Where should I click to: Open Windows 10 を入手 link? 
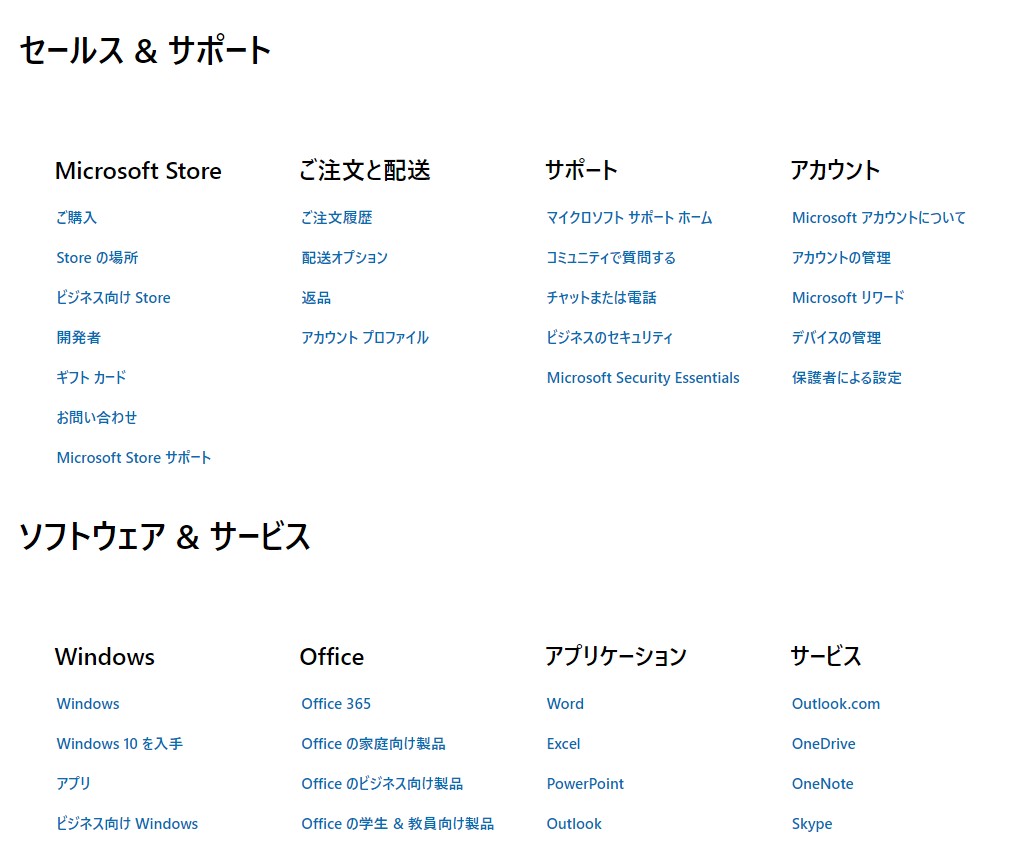point(120,744)
